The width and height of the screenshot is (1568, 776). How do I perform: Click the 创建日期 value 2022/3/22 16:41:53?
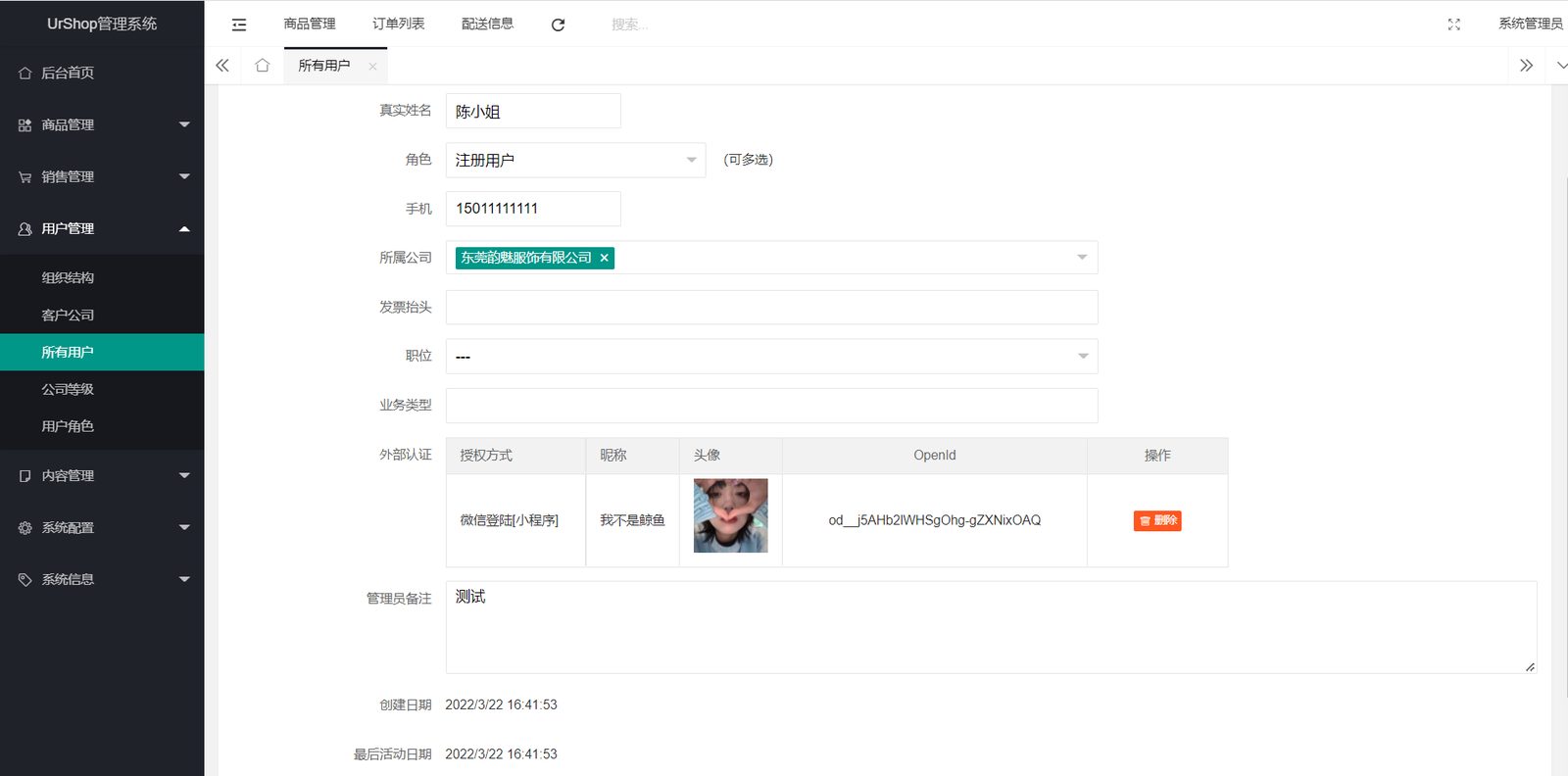tap(501, 705)
